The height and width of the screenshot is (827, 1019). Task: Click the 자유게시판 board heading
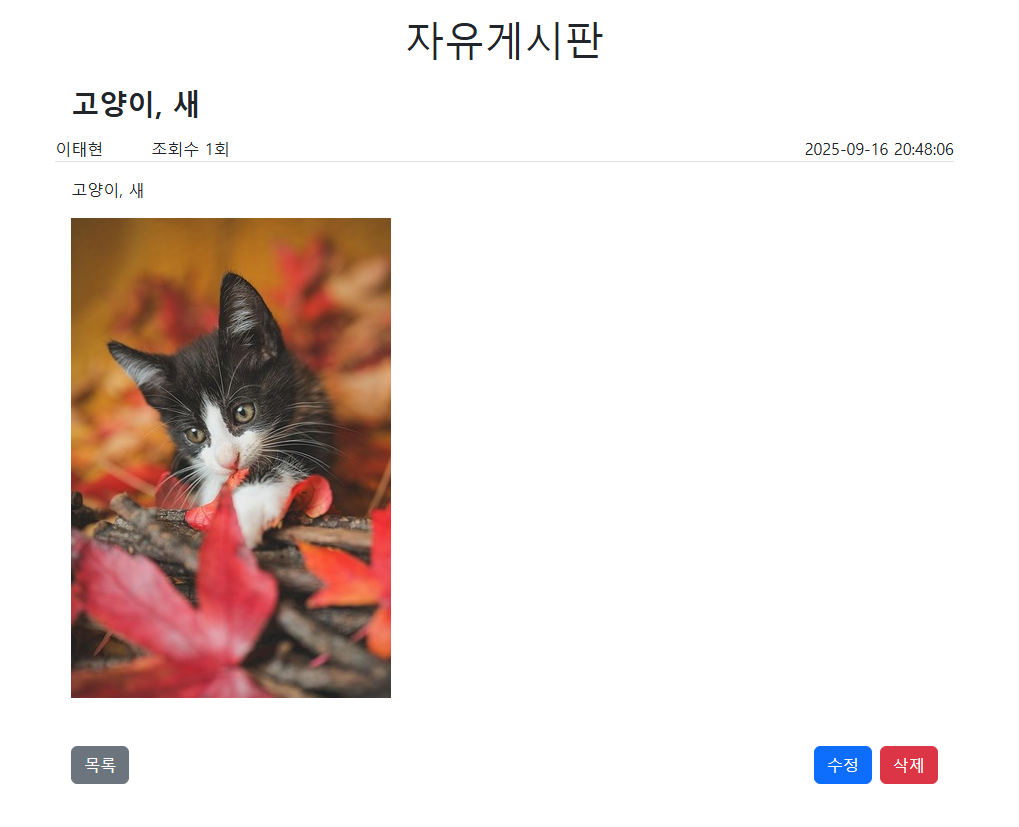click(505, 41)
